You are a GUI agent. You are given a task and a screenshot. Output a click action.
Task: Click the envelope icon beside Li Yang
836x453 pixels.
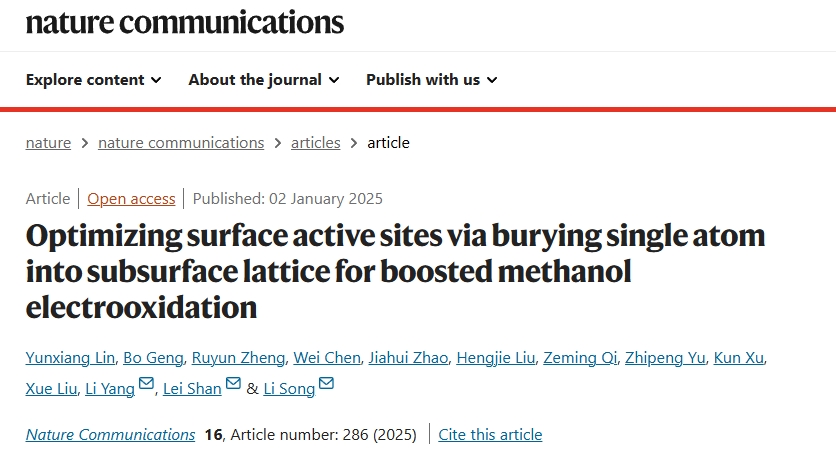146,384
